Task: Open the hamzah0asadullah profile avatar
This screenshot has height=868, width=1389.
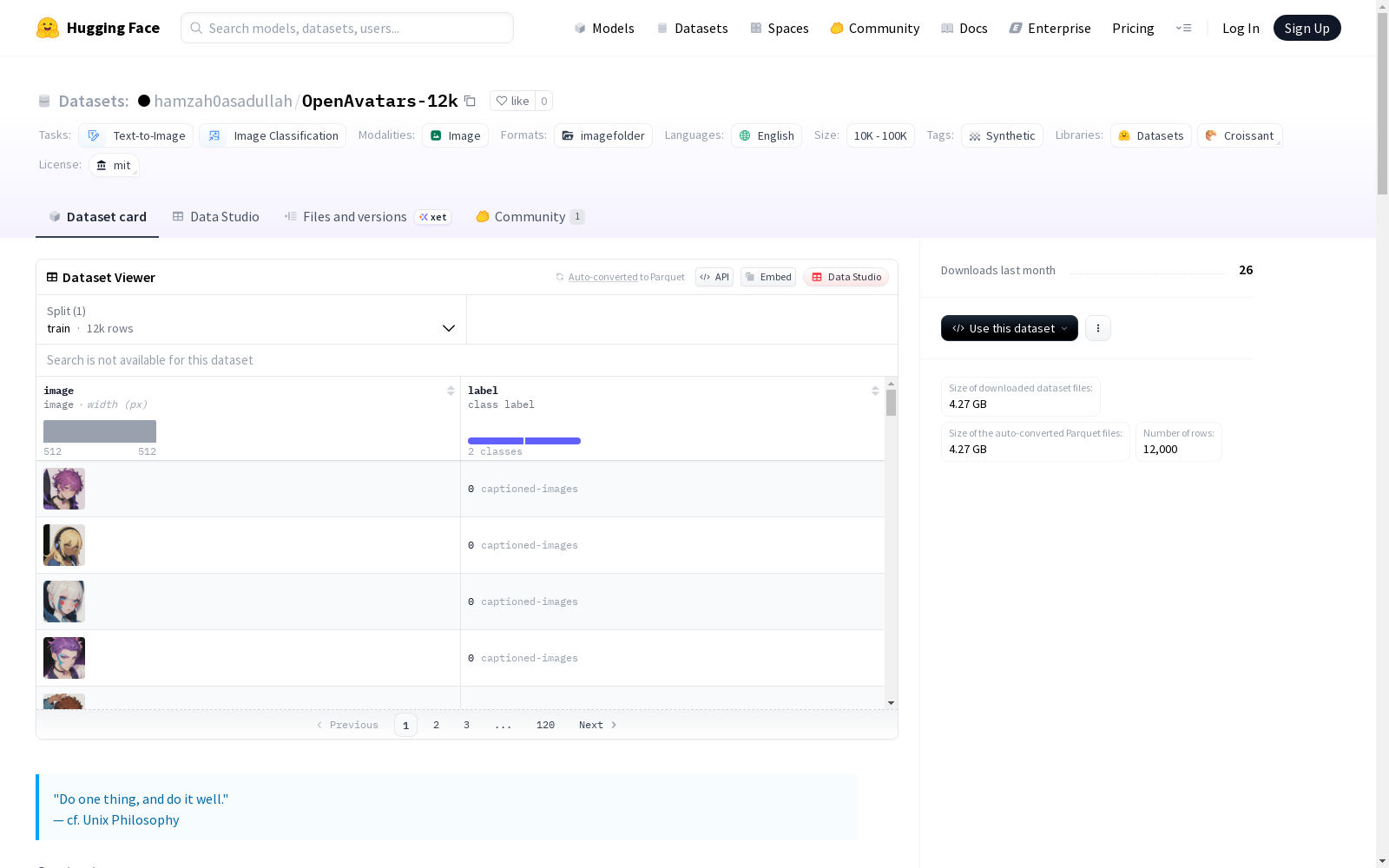Action: tap(144, 101)
